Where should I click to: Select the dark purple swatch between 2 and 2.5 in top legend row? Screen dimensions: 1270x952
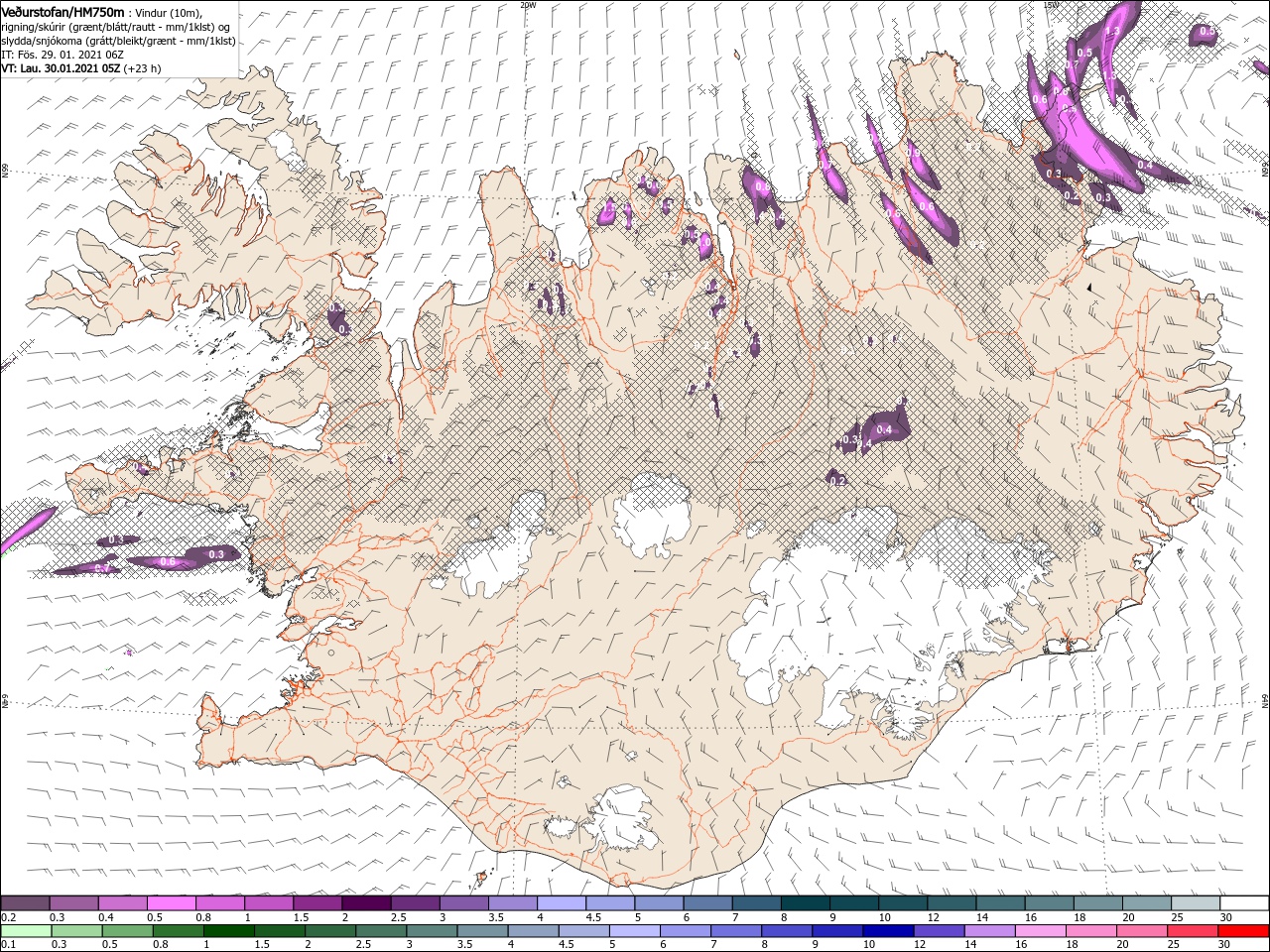point(366,903)
